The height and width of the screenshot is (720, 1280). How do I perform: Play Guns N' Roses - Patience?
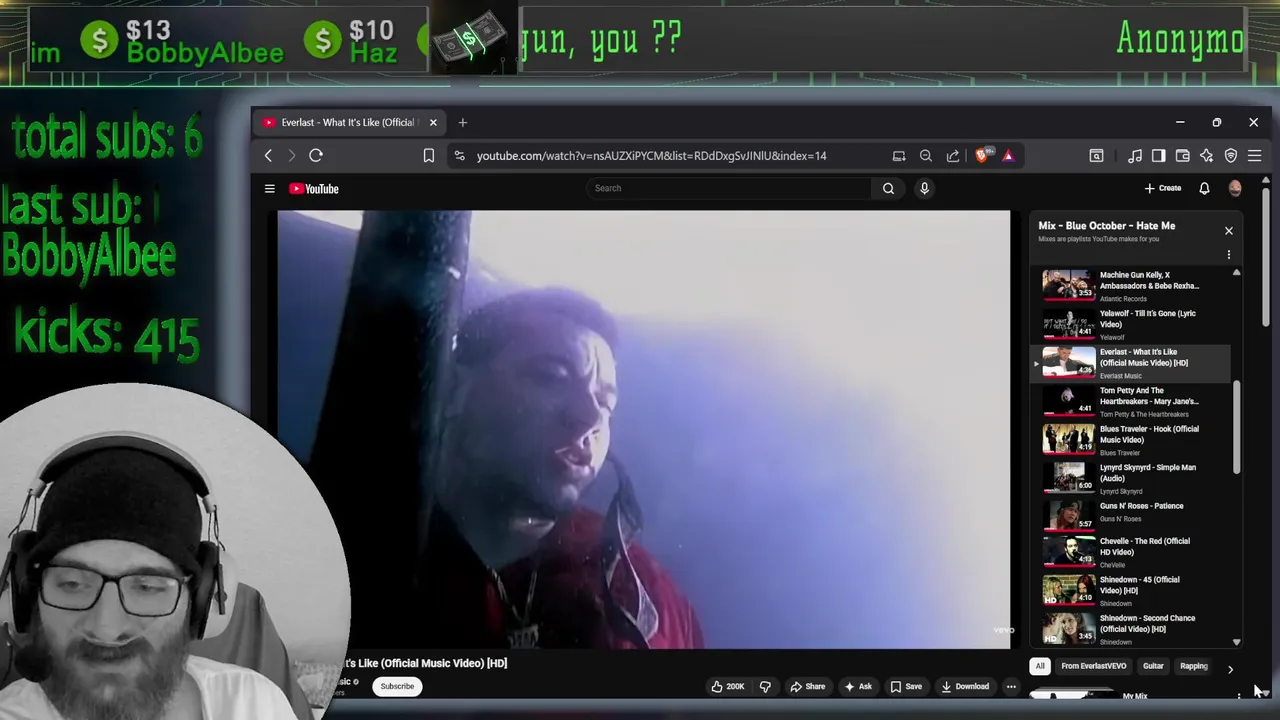pyautogui.click(x=1131, y=515)
